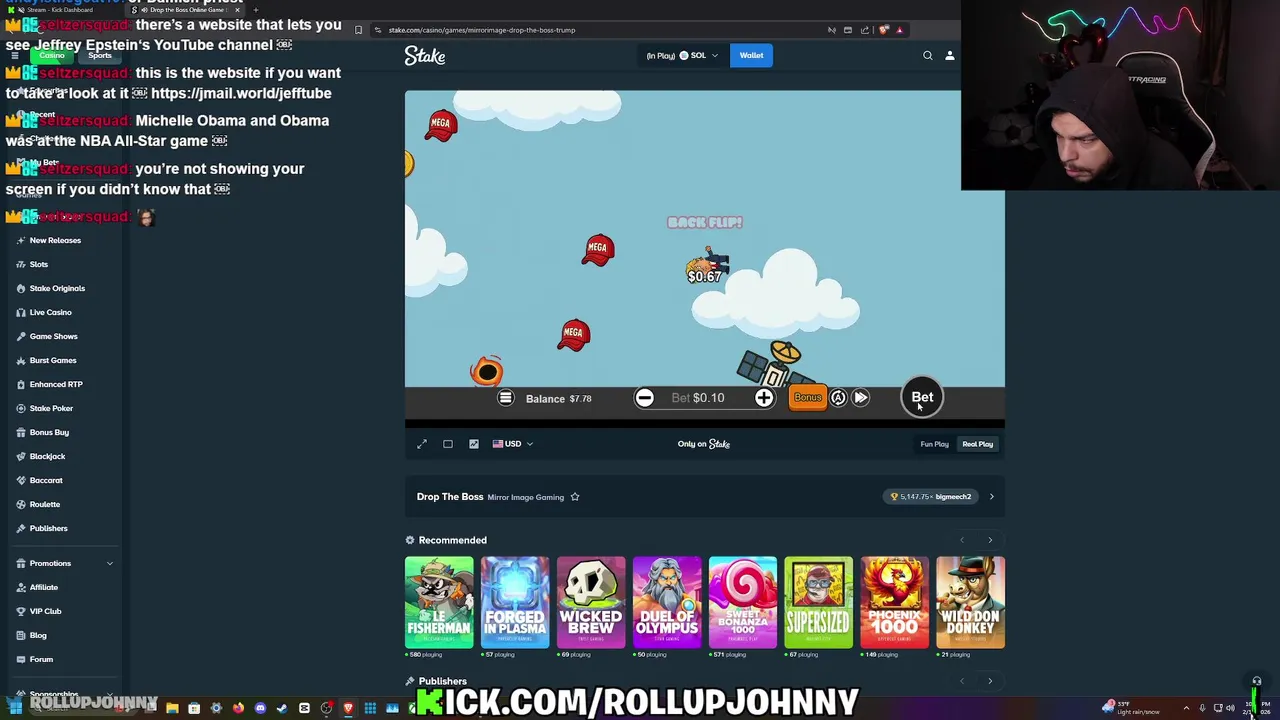Open New Releases in sidebar

pyautogui.click(x=63, y=240)
